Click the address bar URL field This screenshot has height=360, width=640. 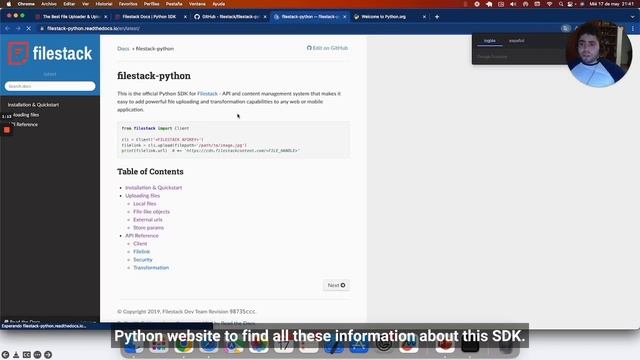coord(298,29)
